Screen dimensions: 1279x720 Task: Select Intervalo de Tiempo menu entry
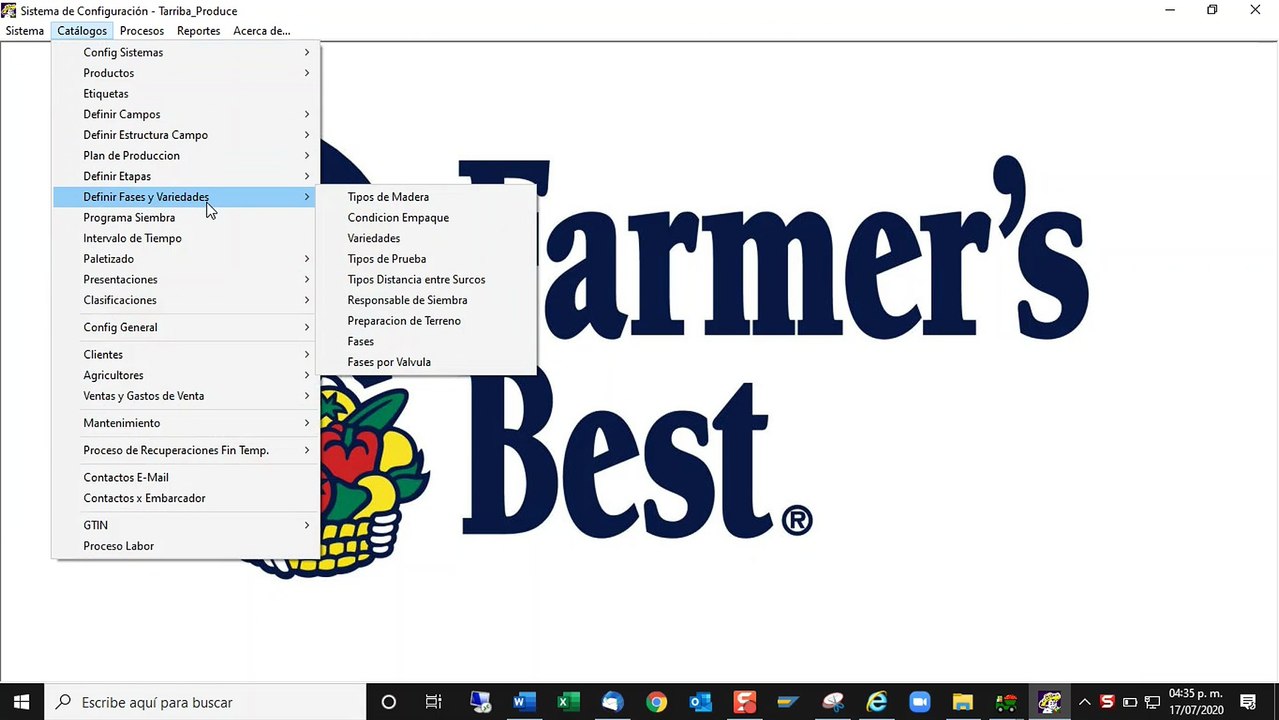[x=186, y=238]
